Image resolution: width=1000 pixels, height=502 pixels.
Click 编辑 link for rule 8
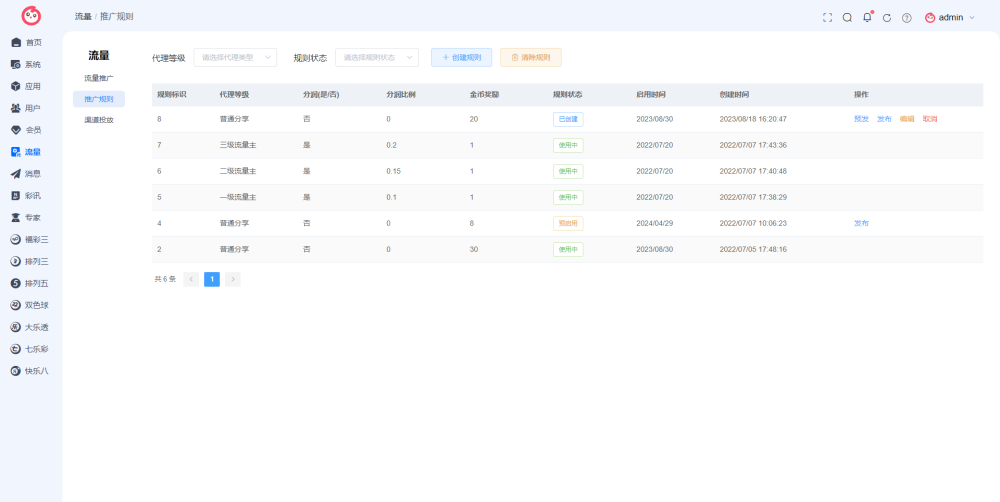coord(906,119)
